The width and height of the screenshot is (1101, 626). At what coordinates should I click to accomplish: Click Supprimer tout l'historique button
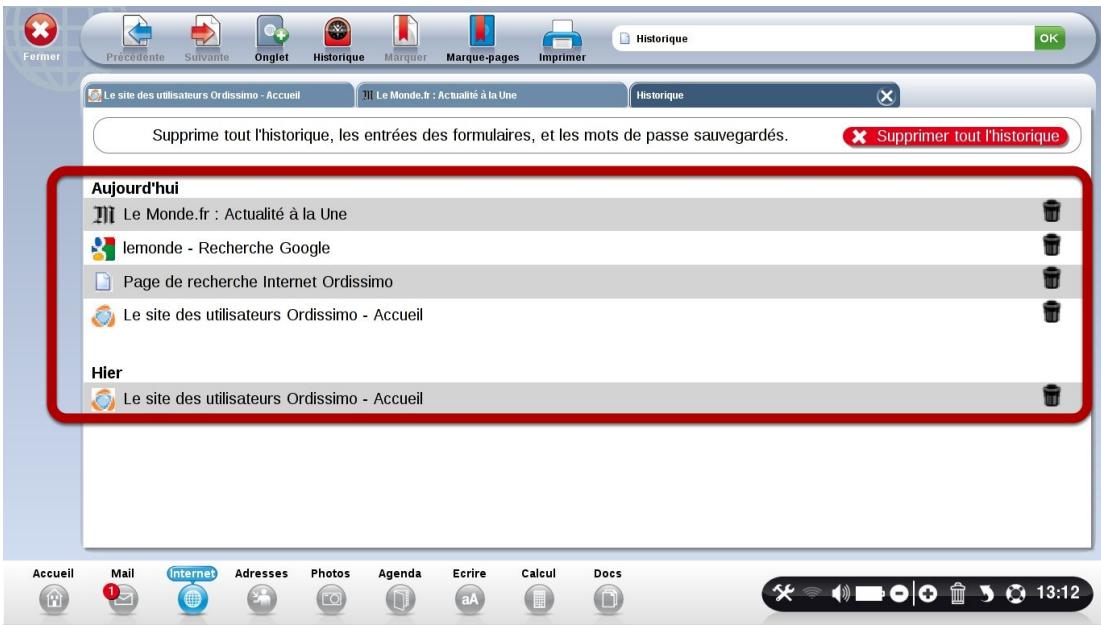click(x=956, y=136)
